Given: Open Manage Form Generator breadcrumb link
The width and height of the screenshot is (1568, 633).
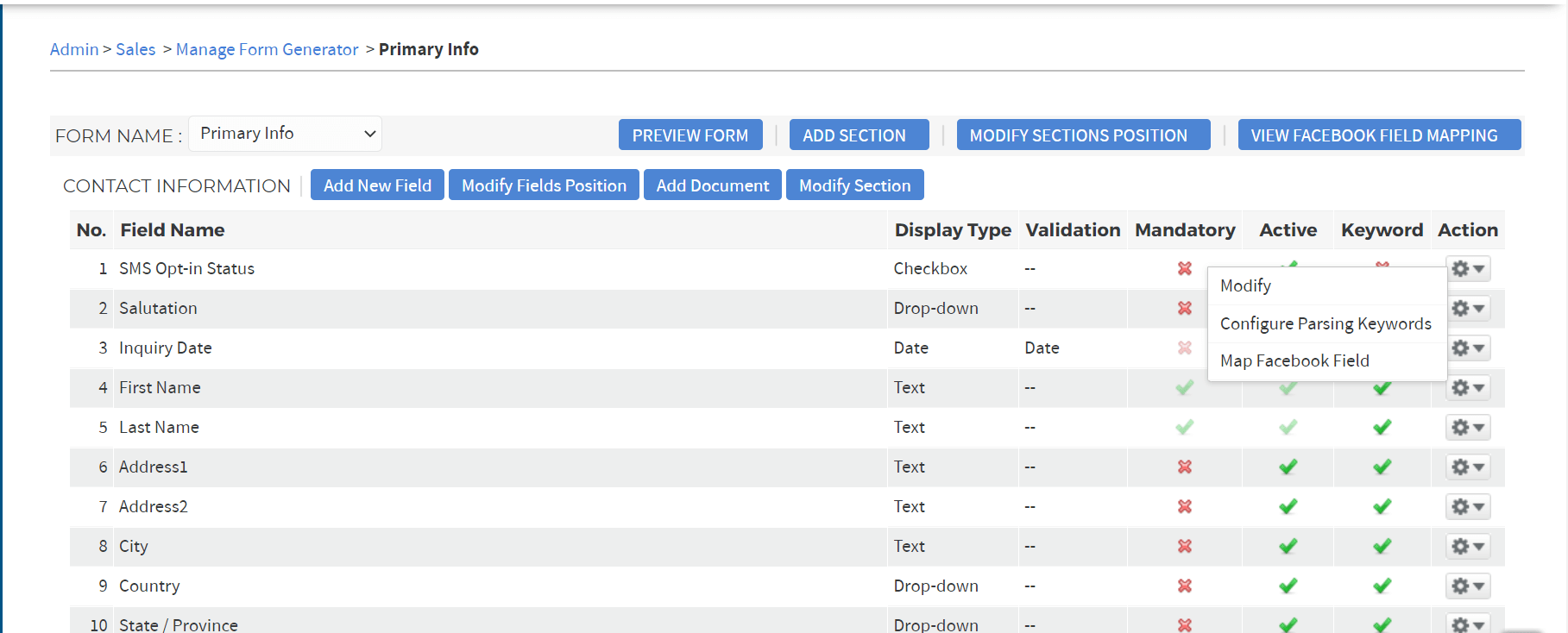Looking at the screenshot, I should point(267,49).
